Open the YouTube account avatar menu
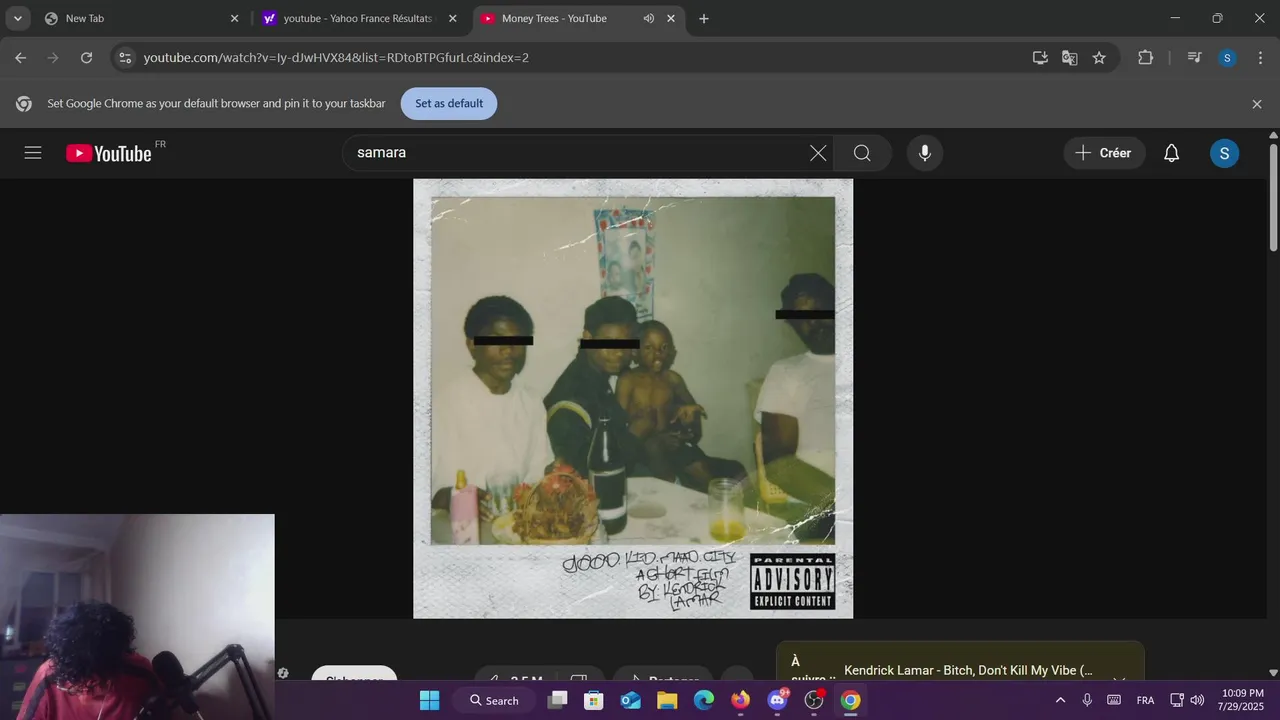The image size is (1280, 720). click(1224, 153)
